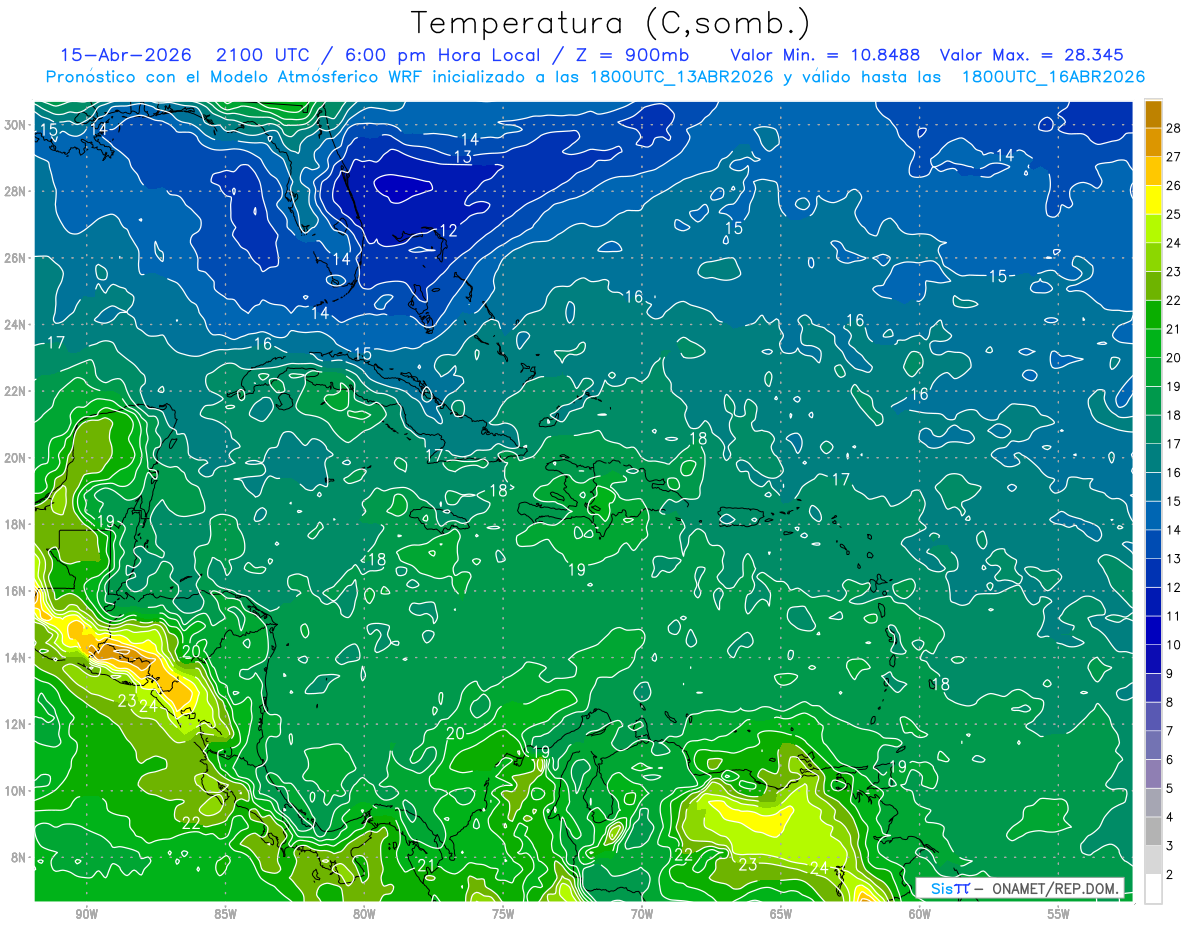Image resolution: width=1200 pixels, height=927 pixels.
Task: Click the green 20 degree legend swatch
Action: coord(1153,343)
